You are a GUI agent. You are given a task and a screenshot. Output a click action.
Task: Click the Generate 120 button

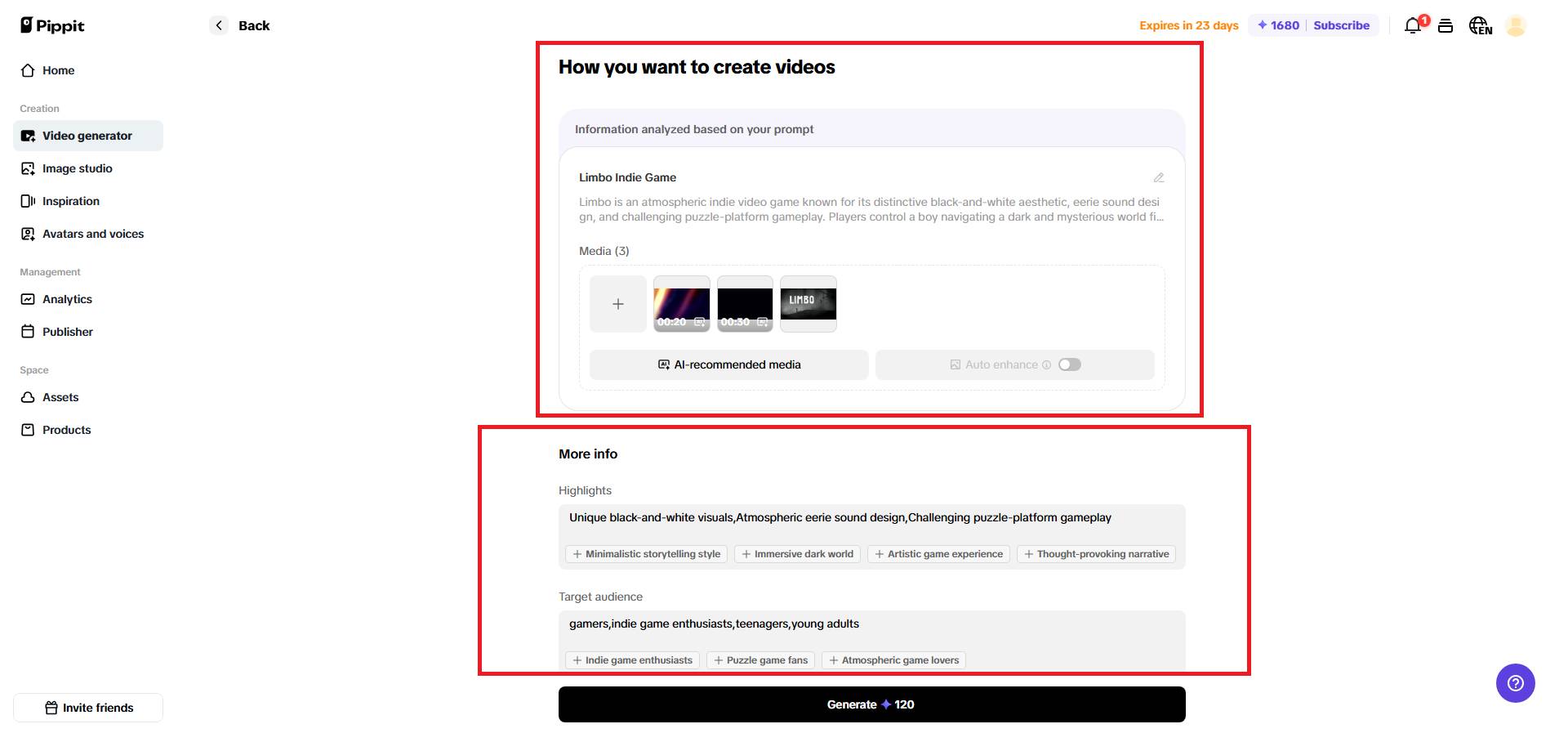pyautogui.click(x=871, y=704)
